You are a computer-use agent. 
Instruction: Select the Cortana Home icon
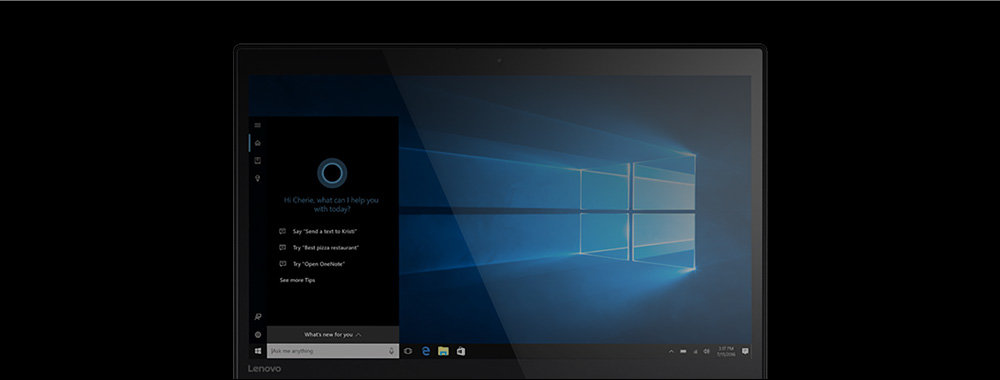pyautogui.click(x=258, y=143)
